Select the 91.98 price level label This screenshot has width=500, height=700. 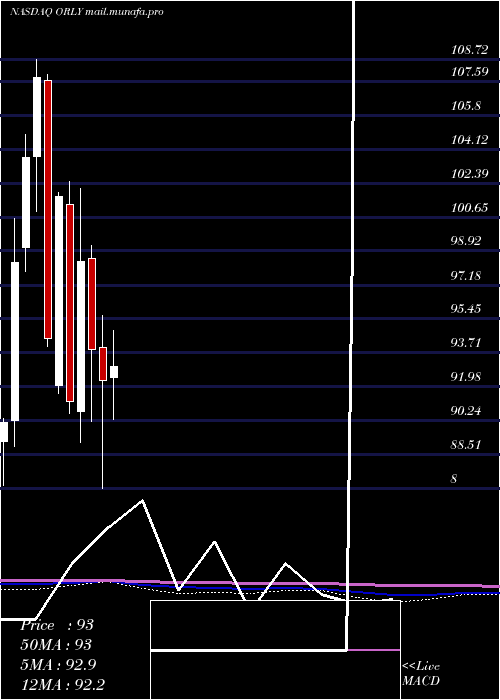coord(467,377)
